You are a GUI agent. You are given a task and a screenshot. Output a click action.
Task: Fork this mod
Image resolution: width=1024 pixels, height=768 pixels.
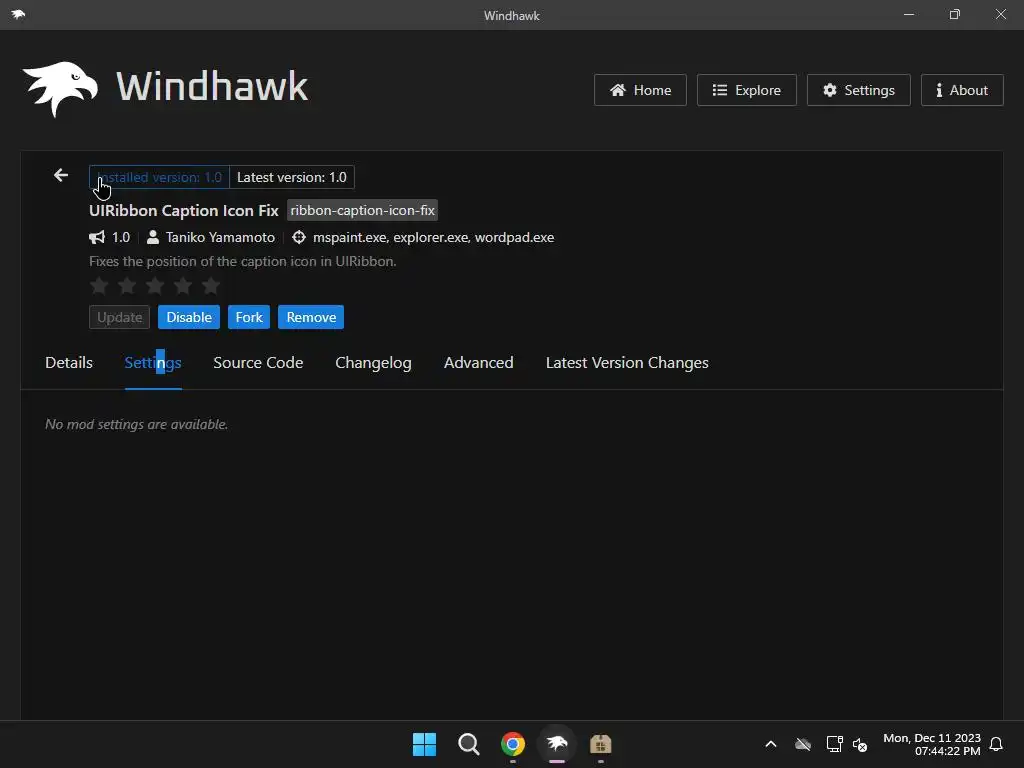point(249,317)
